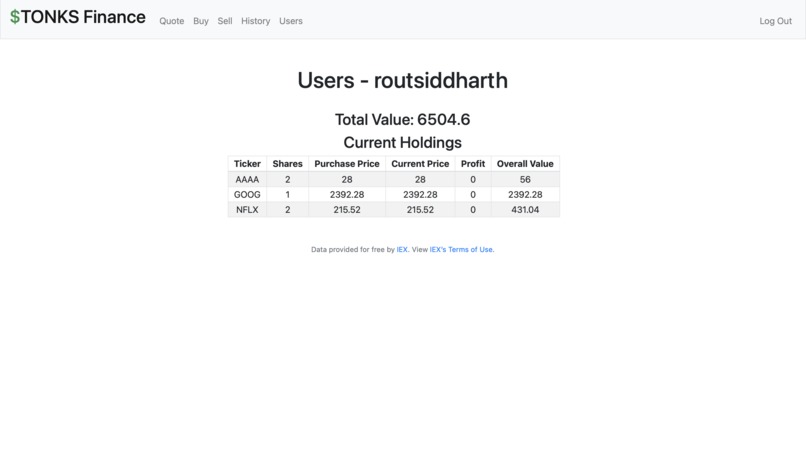Click the NFLX shares count 2

pos(287,210)
